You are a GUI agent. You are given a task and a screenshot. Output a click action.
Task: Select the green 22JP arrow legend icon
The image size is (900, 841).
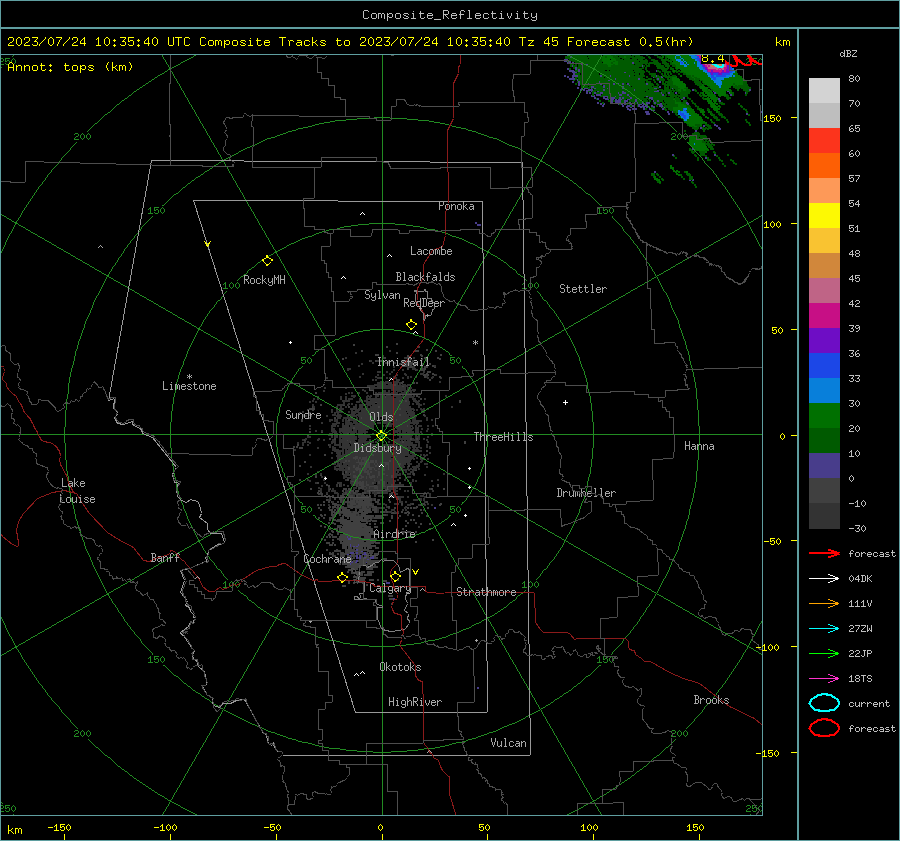click(824, 653)
